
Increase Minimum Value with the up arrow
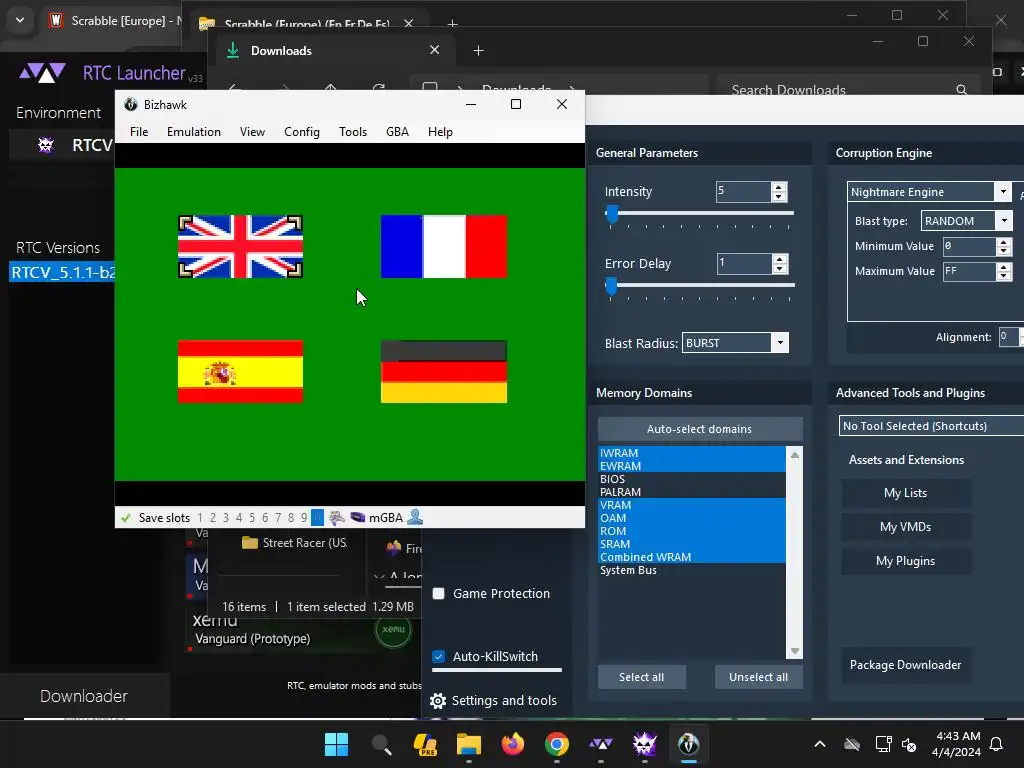click(1004, 242)
